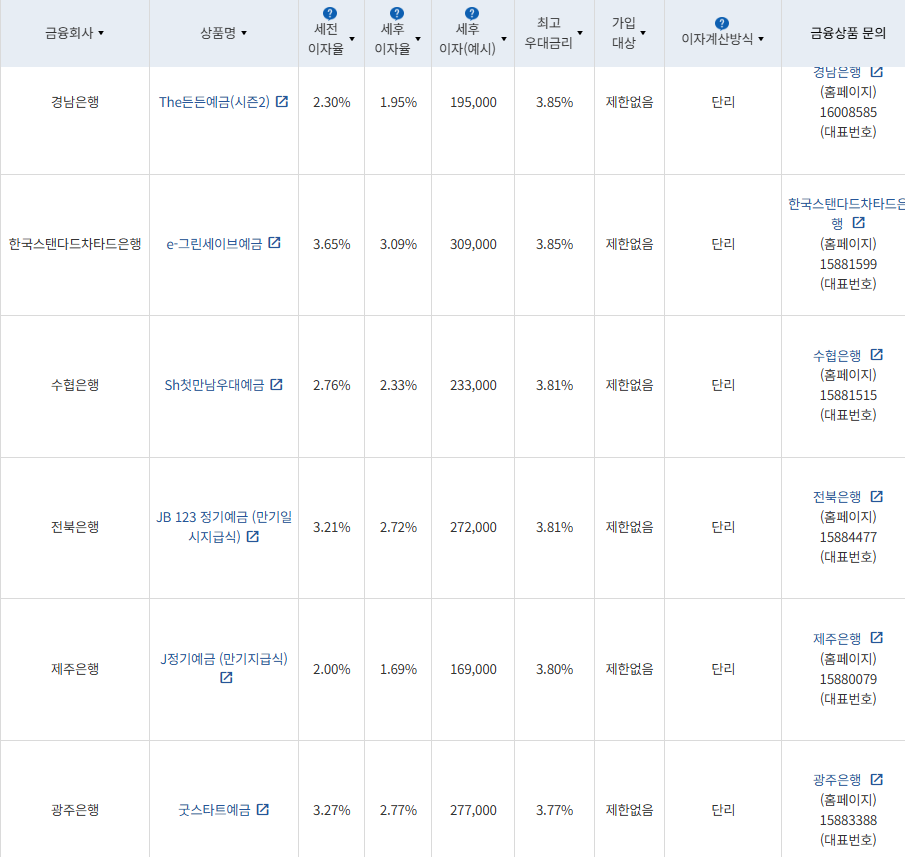
Task: Sort by 이자계산방식 column arrow
Action: tap(761, 39)
